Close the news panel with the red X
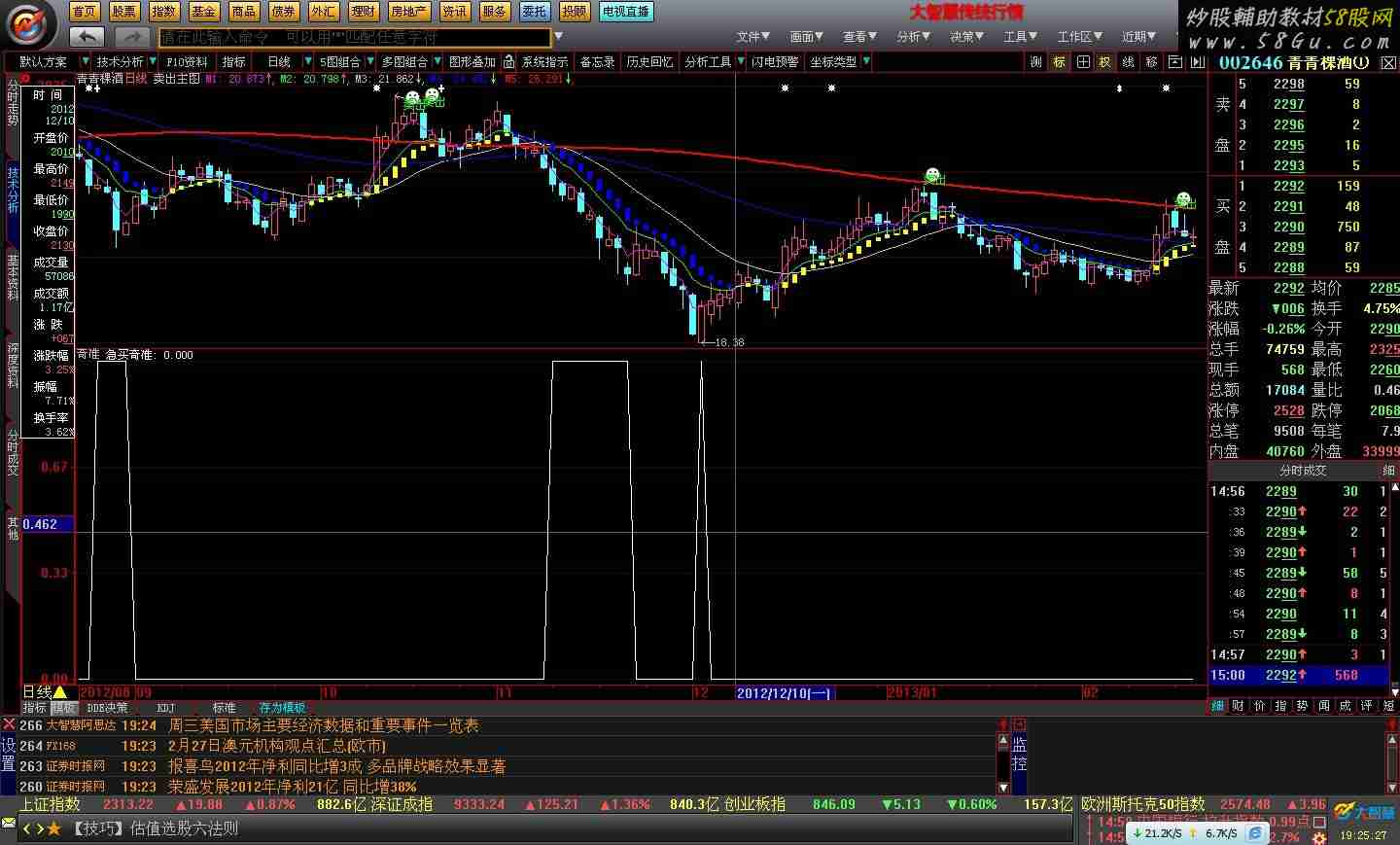1400x845 pixels. (x=9, y=724)
